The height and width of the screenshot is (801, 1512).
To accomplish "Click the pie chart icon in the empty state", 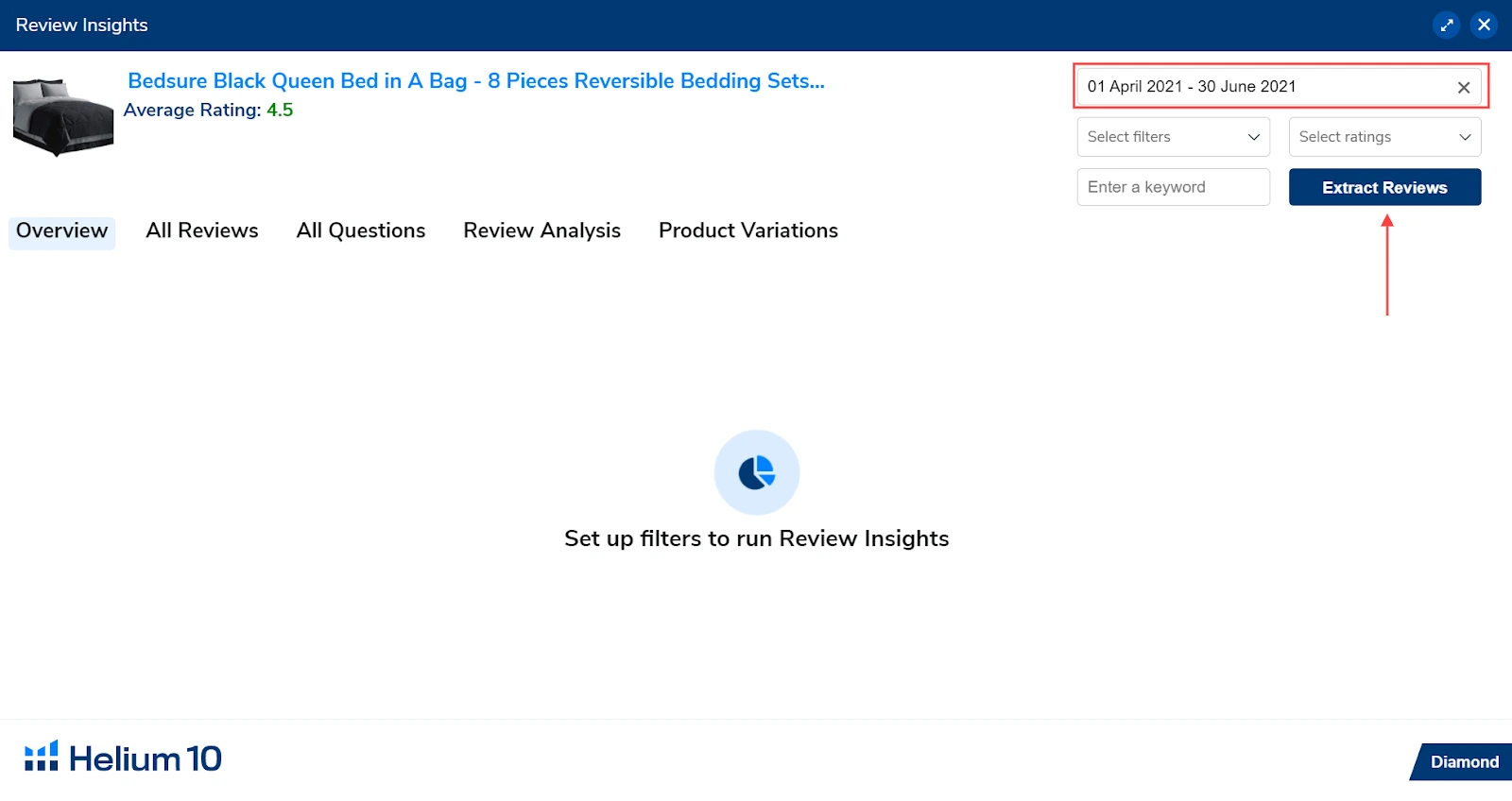I will (756, 472).
